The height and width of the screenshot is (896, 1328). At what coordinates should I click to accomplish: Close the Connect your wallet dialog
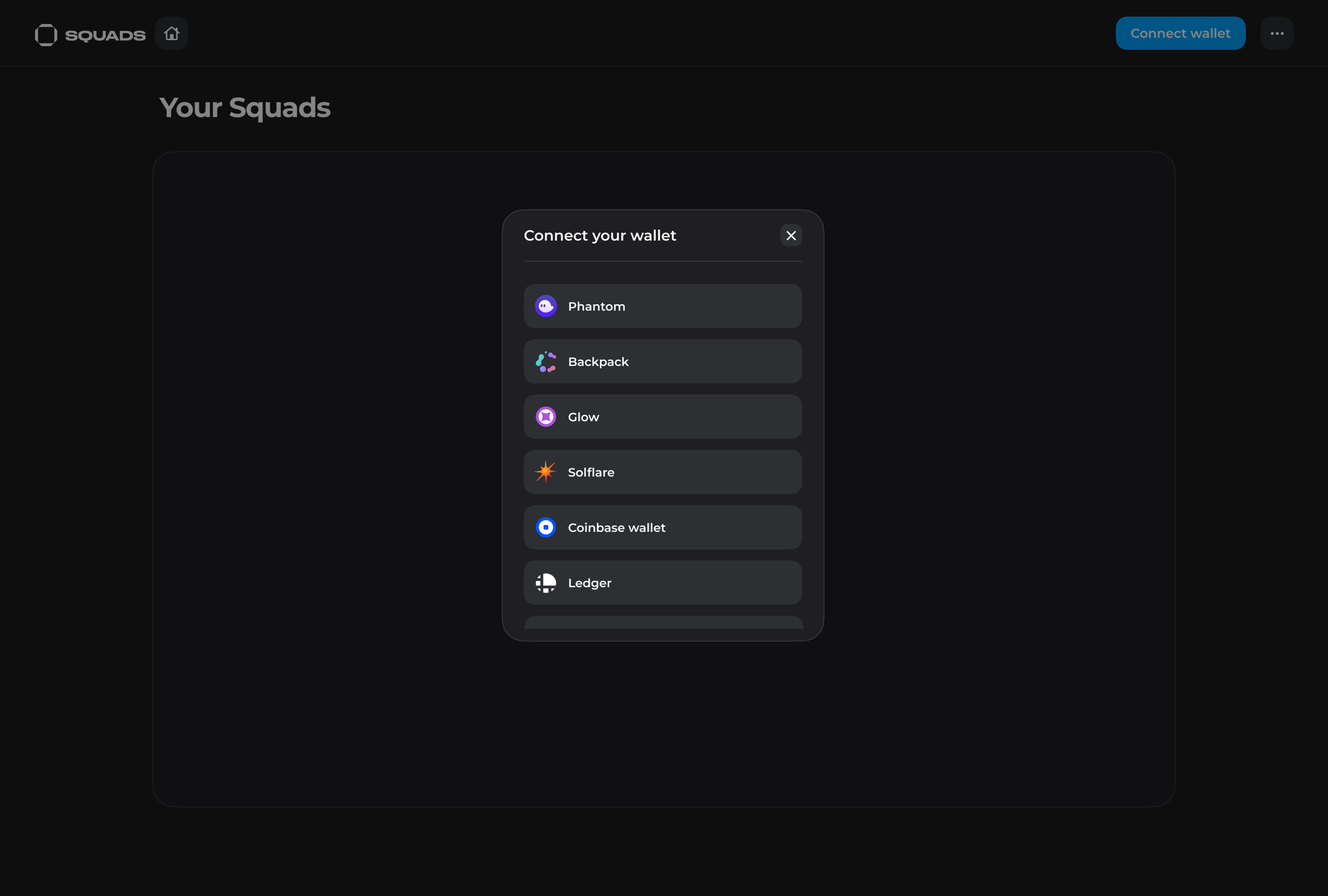(791, 235)
